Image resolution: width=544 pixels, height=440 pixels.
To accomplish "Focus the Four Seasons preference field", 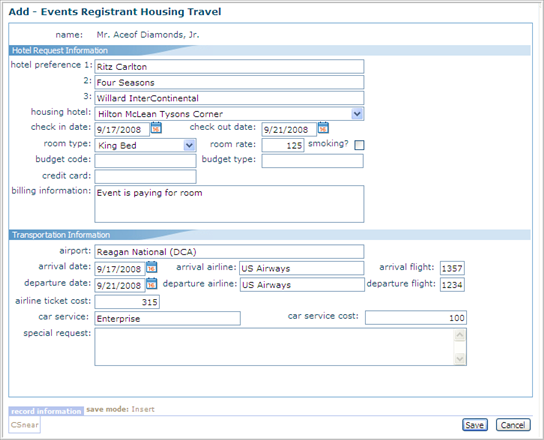I will pos(229,82).
